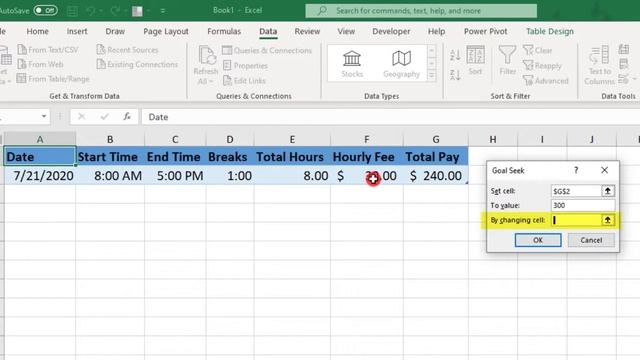Click Reapply filter
This screenshot has height=360, width=640.
coord(542,65)
